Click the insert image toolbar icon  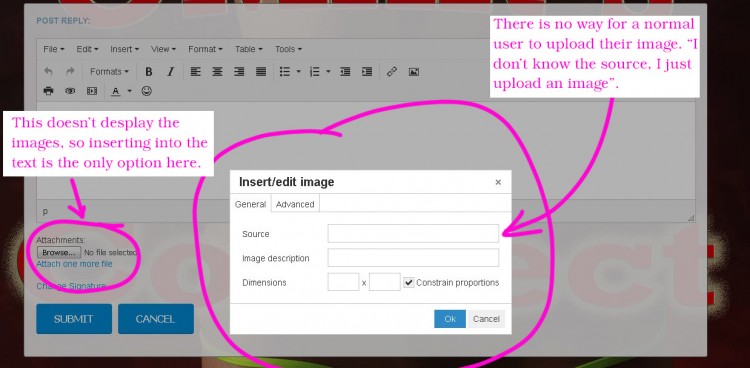414,72
